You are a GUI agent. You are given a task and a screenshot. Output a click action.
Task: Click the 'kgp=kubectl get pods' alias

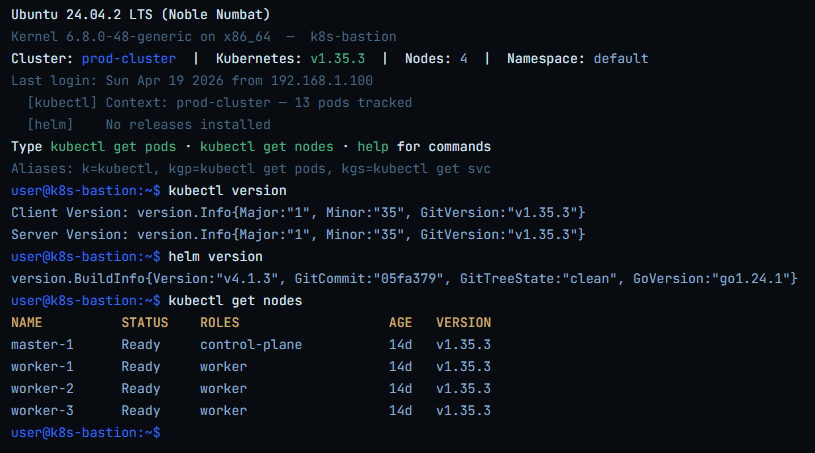point(247,169)
